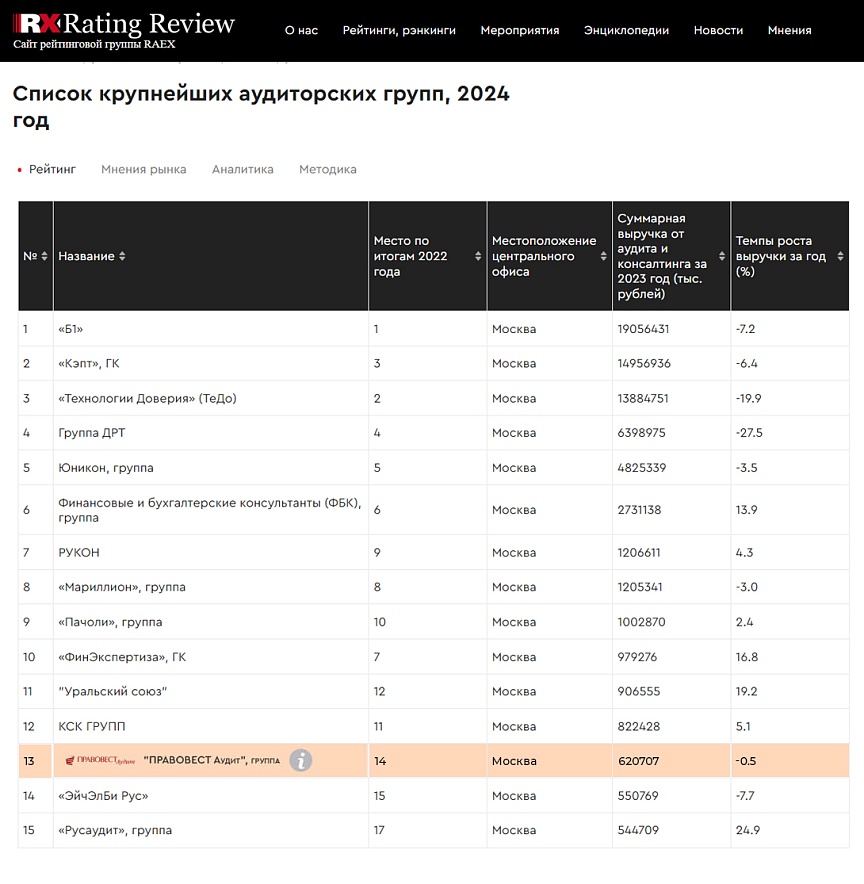The height and width of the screenshot is (884, 864).
Task: Go to Мероприятия section
Action: pyautogui.click(x=519, y=30)
